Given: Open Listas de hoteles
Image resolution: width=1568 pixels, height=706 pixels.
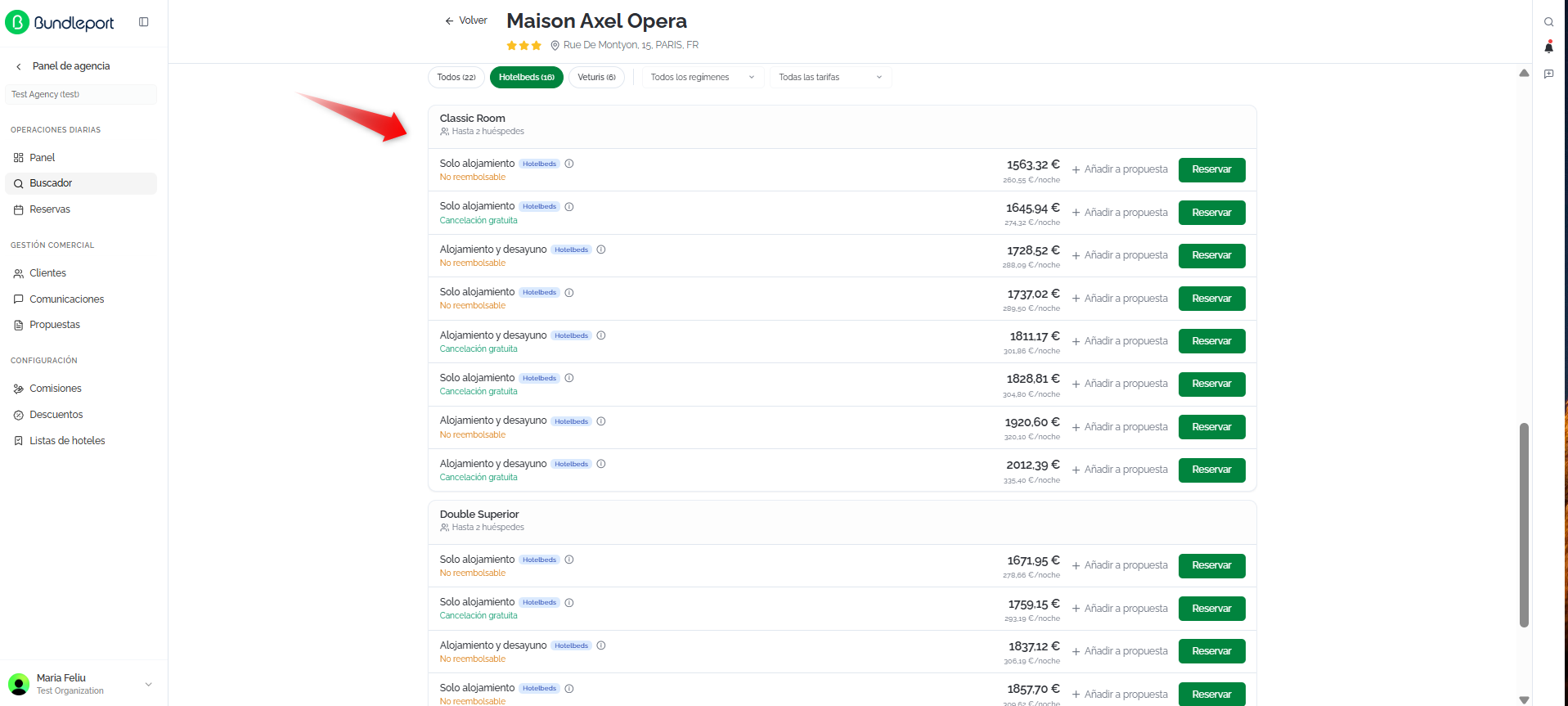Looking at the screenshot, I should coord(80,441).
